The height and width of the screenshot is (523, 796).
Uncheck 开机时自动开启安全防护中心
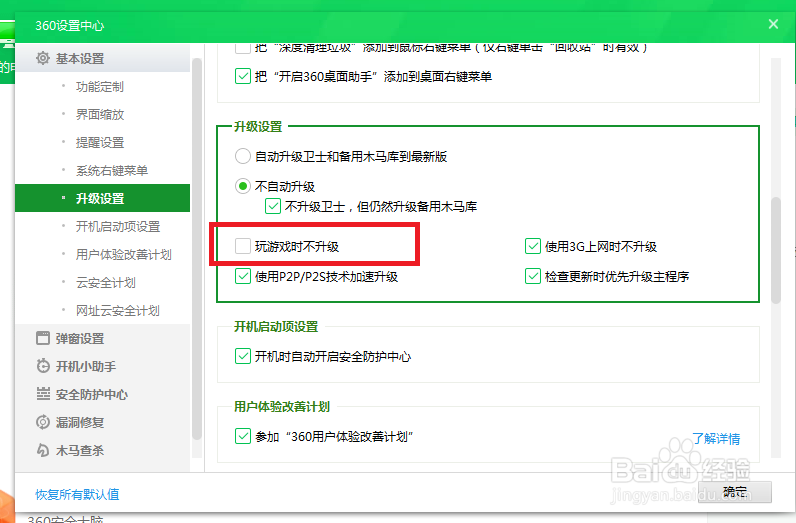pos(243,356)
